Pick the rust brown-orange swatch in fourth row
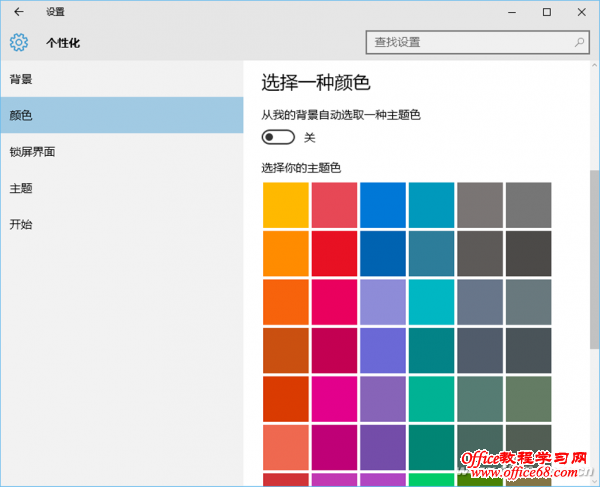This screenshot has height=487, width=600. pyautogui.click(x=286, y=351)
